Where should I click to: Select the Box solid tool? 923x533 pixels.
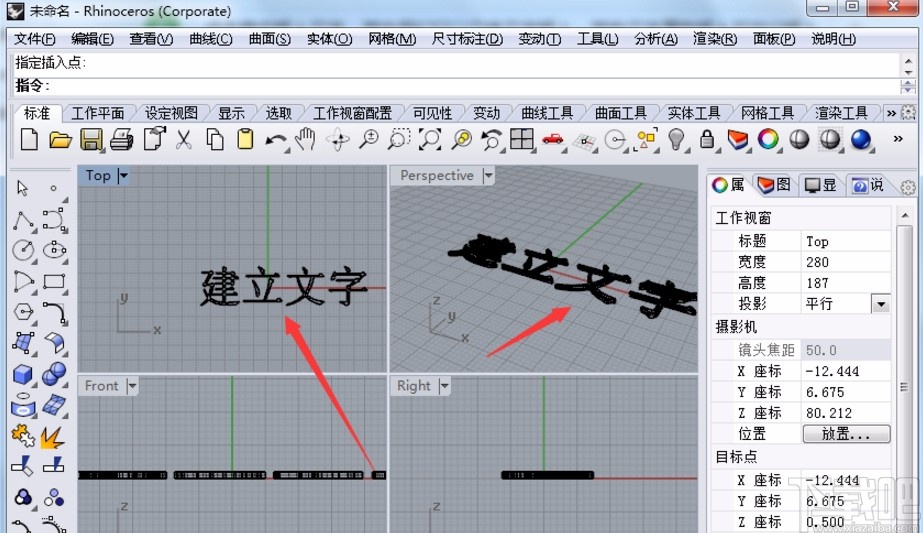(24, 375)
